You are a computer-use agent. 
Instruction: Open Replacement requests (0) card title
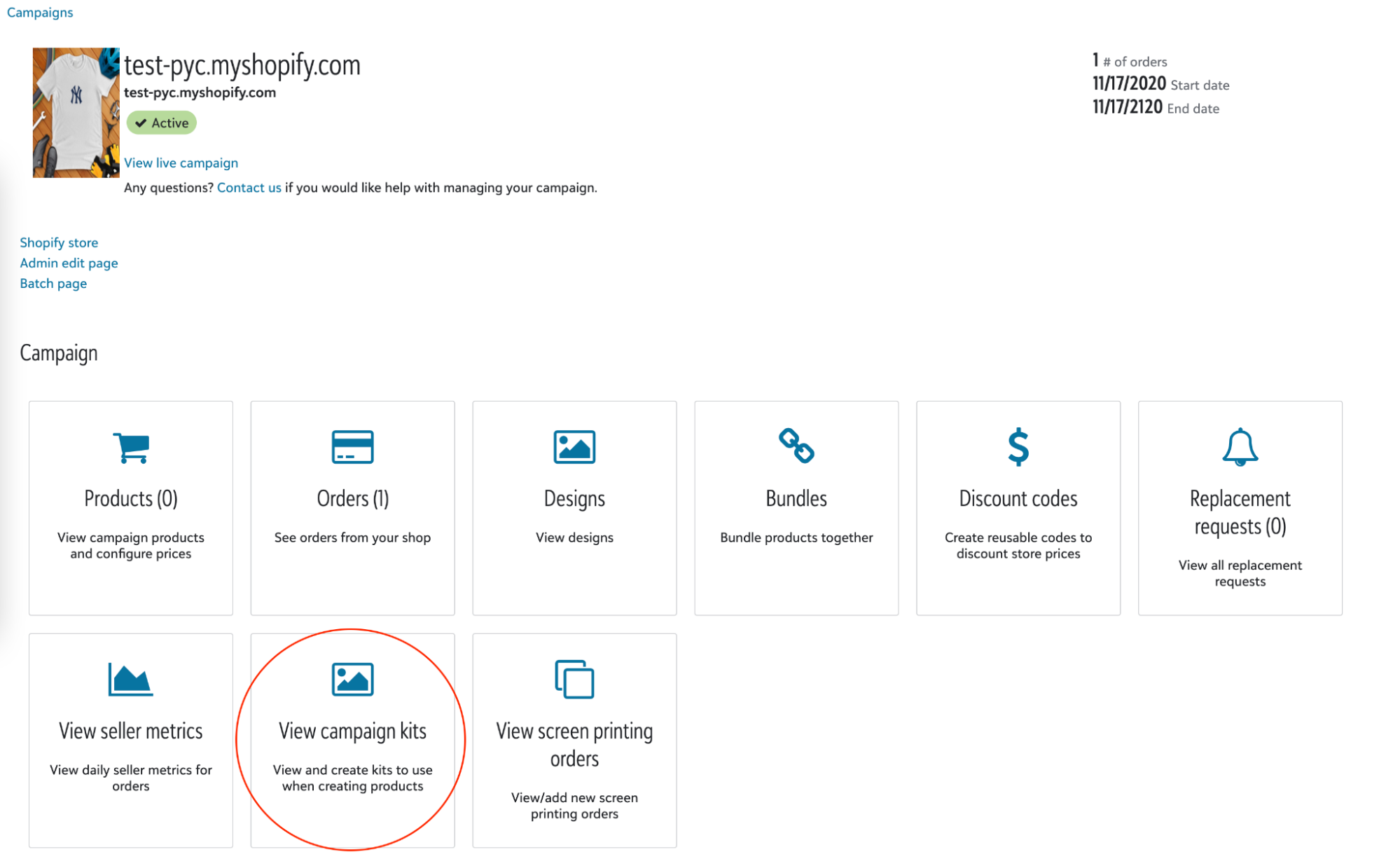(x=1240, y=512)
